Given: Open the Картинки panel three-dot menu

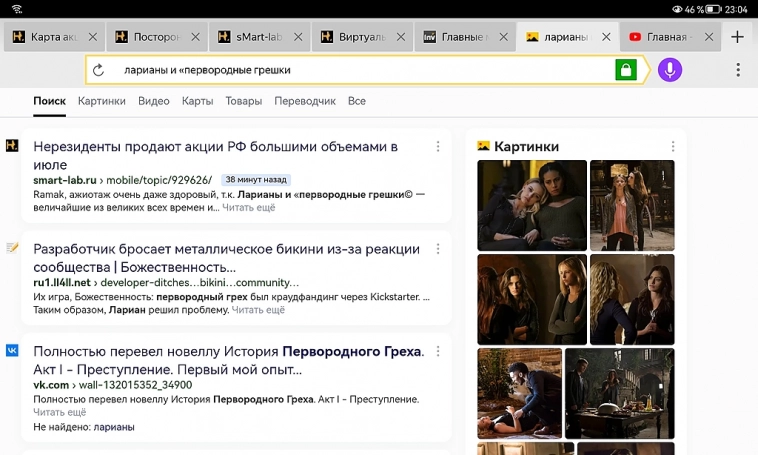Looking at the screenshot, I should click(673, 147).
